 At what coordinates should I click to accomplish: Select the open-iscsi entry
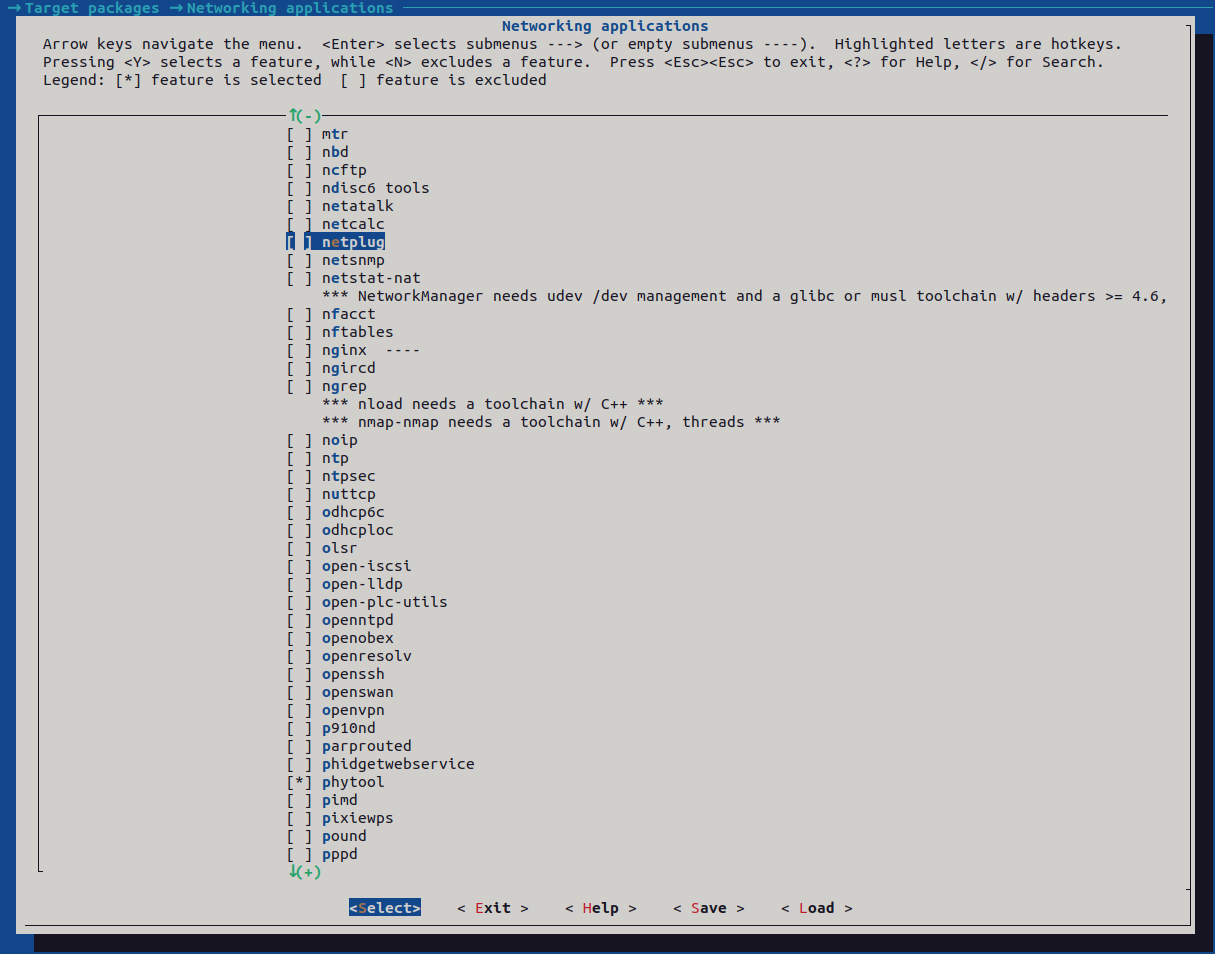pyautogui.click(x=366, y=566)
